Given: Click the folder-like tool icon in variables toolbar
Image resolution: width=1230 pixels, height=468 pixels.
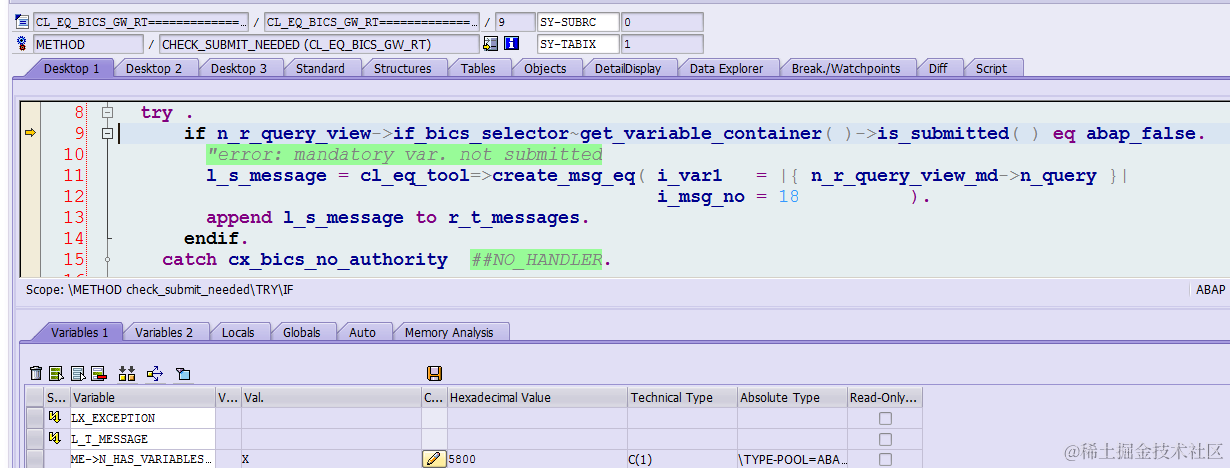Looking at the screenshot, I should point(183,373).
